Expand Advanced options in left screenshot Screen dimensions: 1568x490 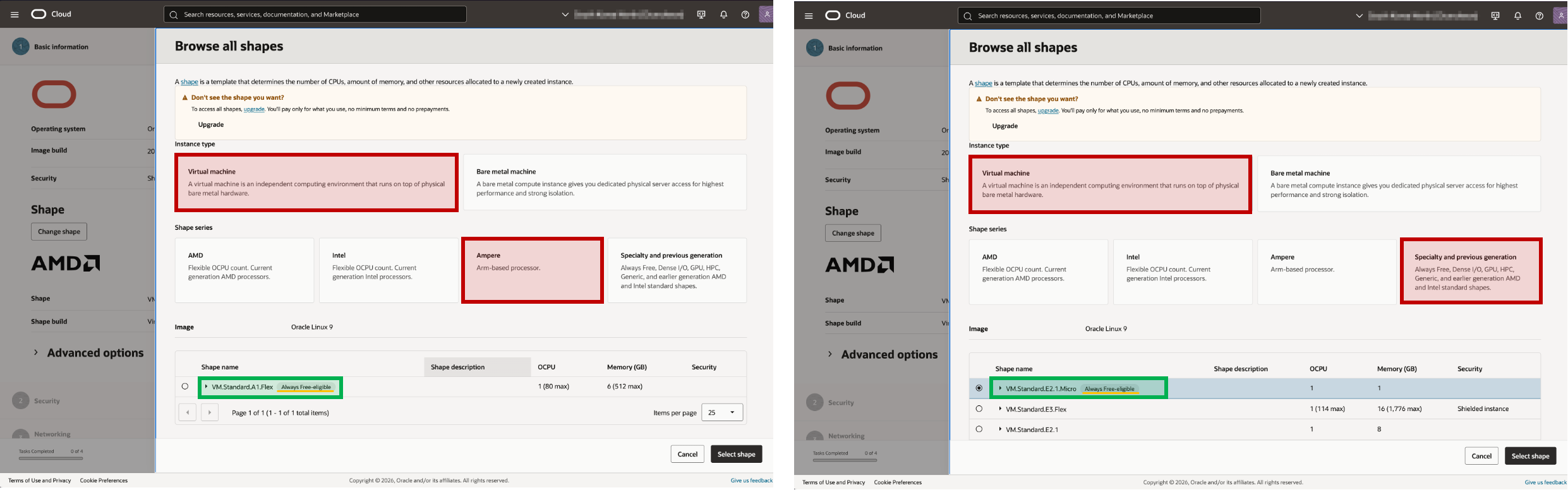(x=88, y=352)
